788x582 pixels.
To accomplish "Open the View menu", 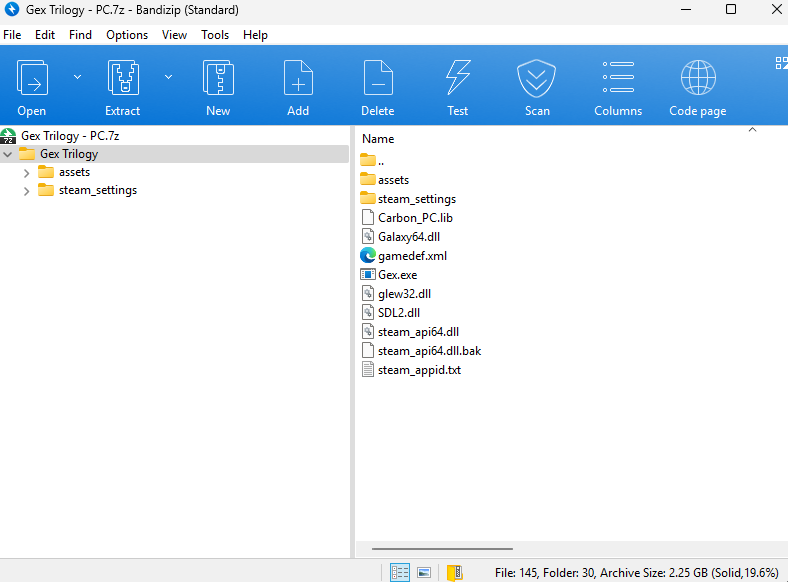I will point(174,35).
